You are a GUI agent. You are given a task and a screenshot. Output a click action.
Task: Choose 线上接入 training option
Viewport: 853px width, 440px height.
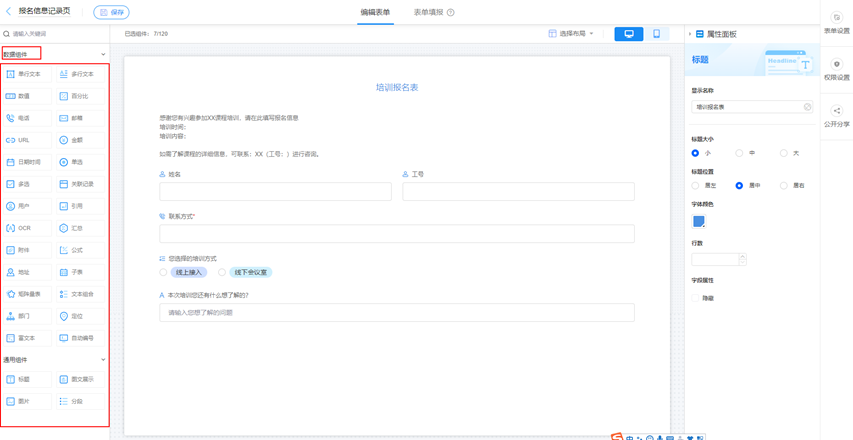163,272
